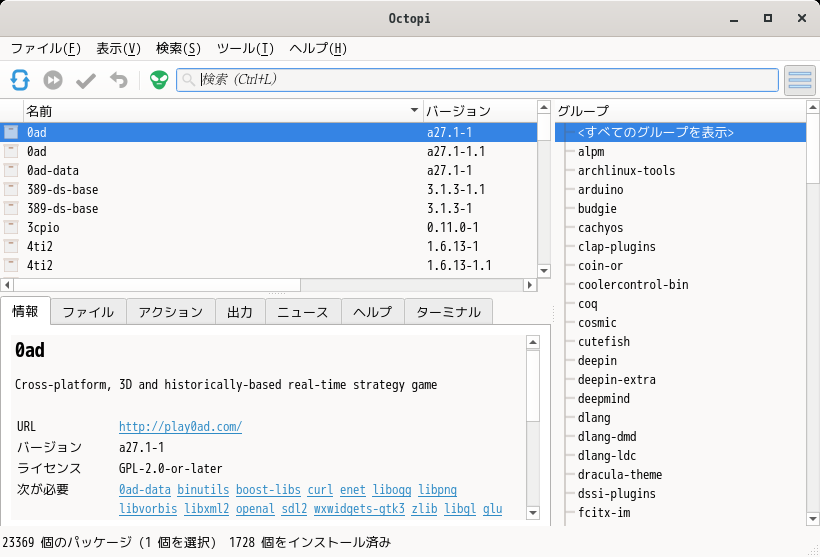Switch to the ファイル tab
The height and width of the screenshot is (557, 820).
tap(88, 312)
